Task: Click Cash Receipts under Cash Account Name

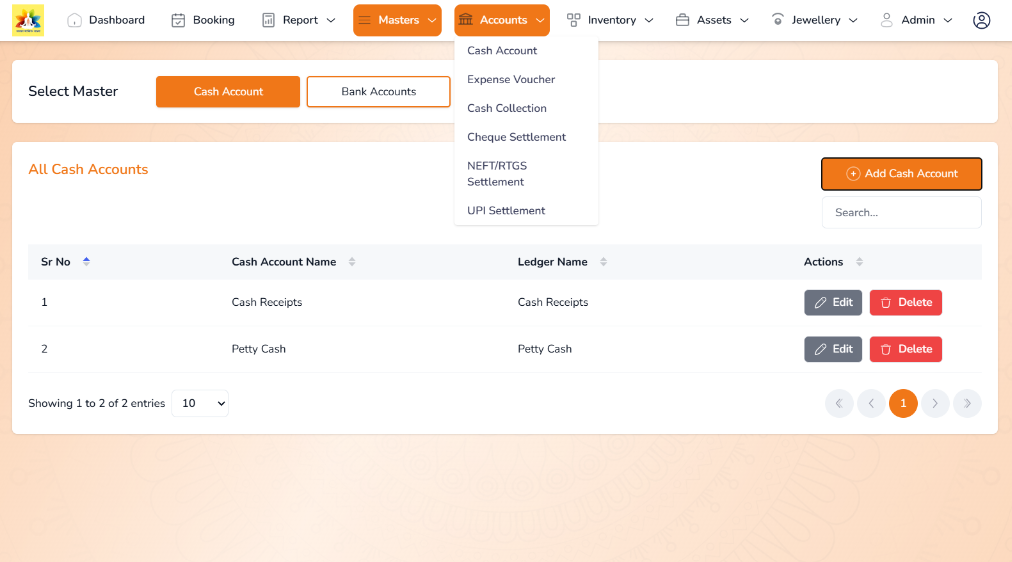Action: (x=267, y=302)
